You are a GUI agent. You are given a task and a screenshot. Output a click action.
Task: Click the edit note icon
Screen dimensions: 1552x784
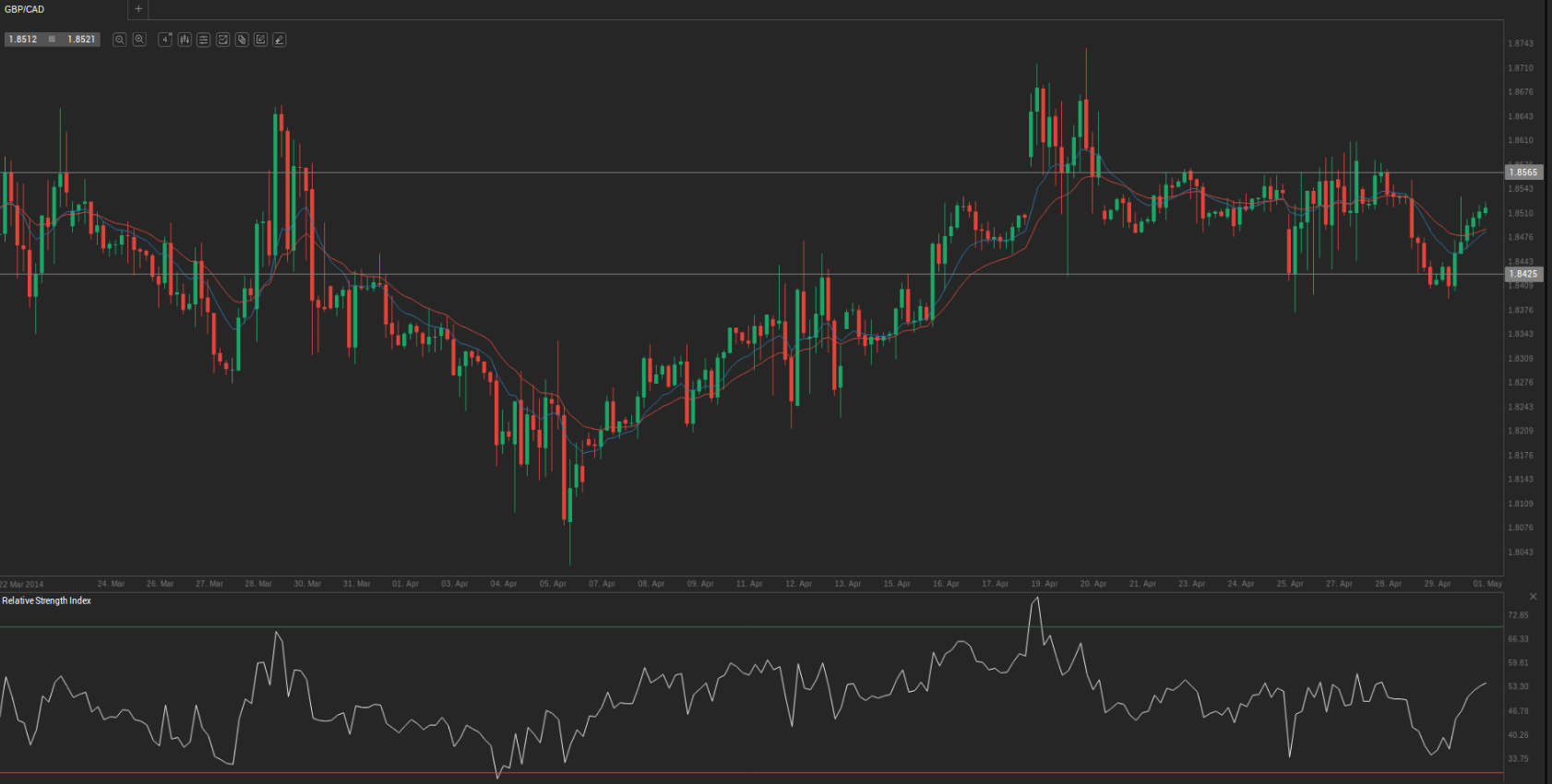[260, 40]
